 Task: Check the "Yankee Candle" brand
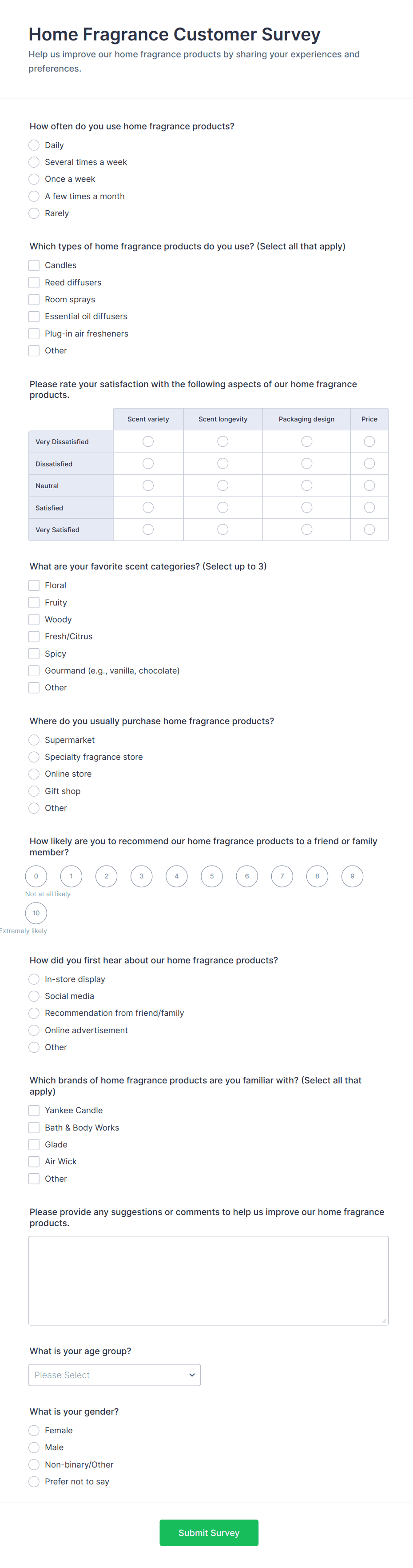pyautogui.click(x=33, y=1110)
